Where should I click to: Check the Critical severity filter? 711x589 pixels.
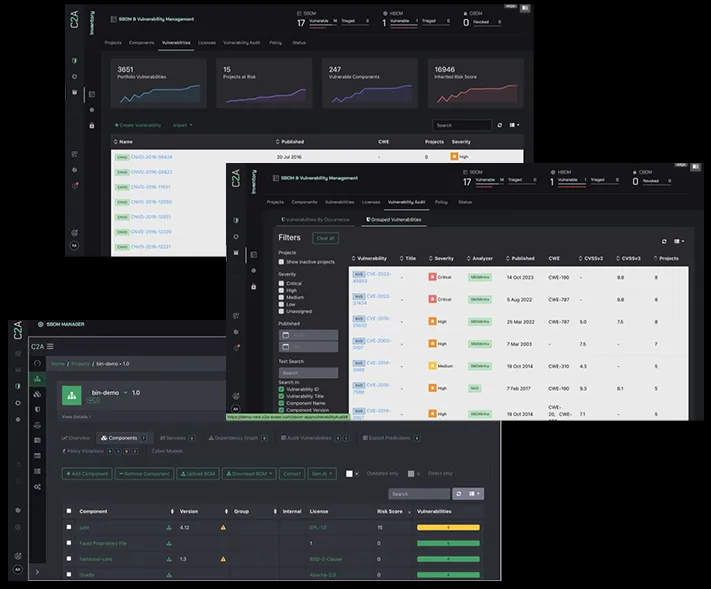281,283
